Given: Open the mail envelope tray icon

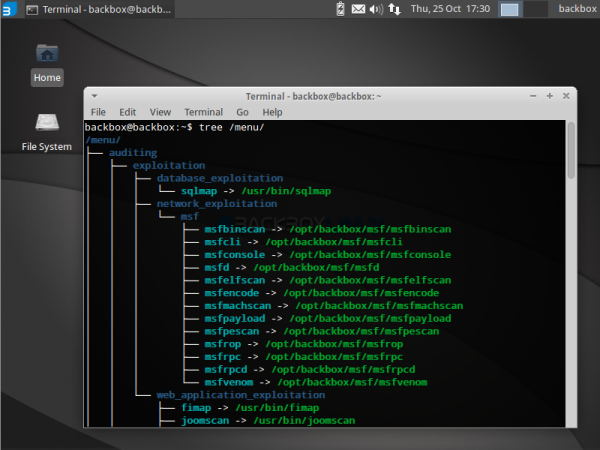Looking at the screenshot, I should [x=358, y=9].
